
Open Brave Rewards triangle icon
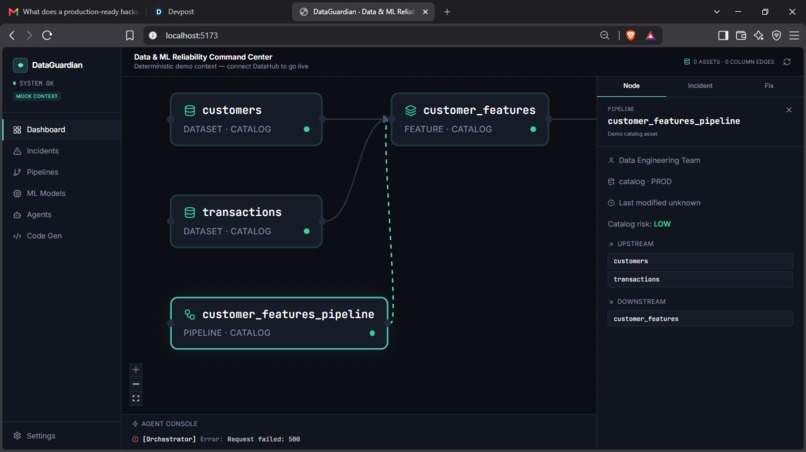[650, 35]
